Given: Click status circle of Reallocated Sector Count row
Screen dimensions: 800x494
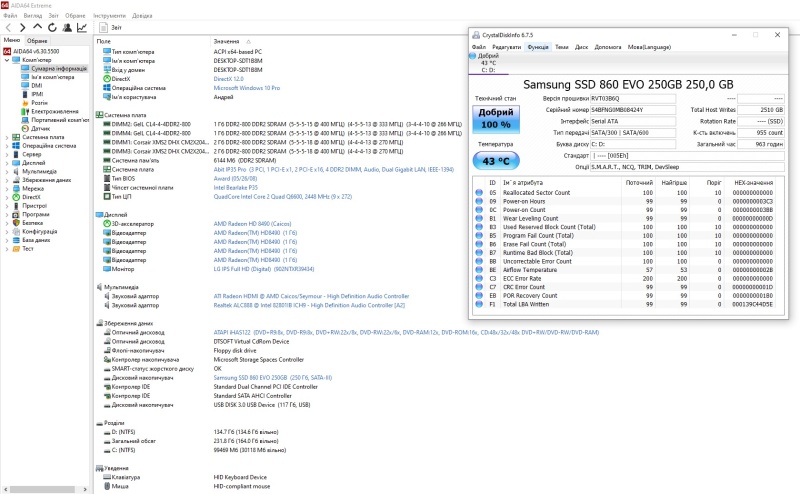Looking at the screenshot, I should (x=479, y=192).
